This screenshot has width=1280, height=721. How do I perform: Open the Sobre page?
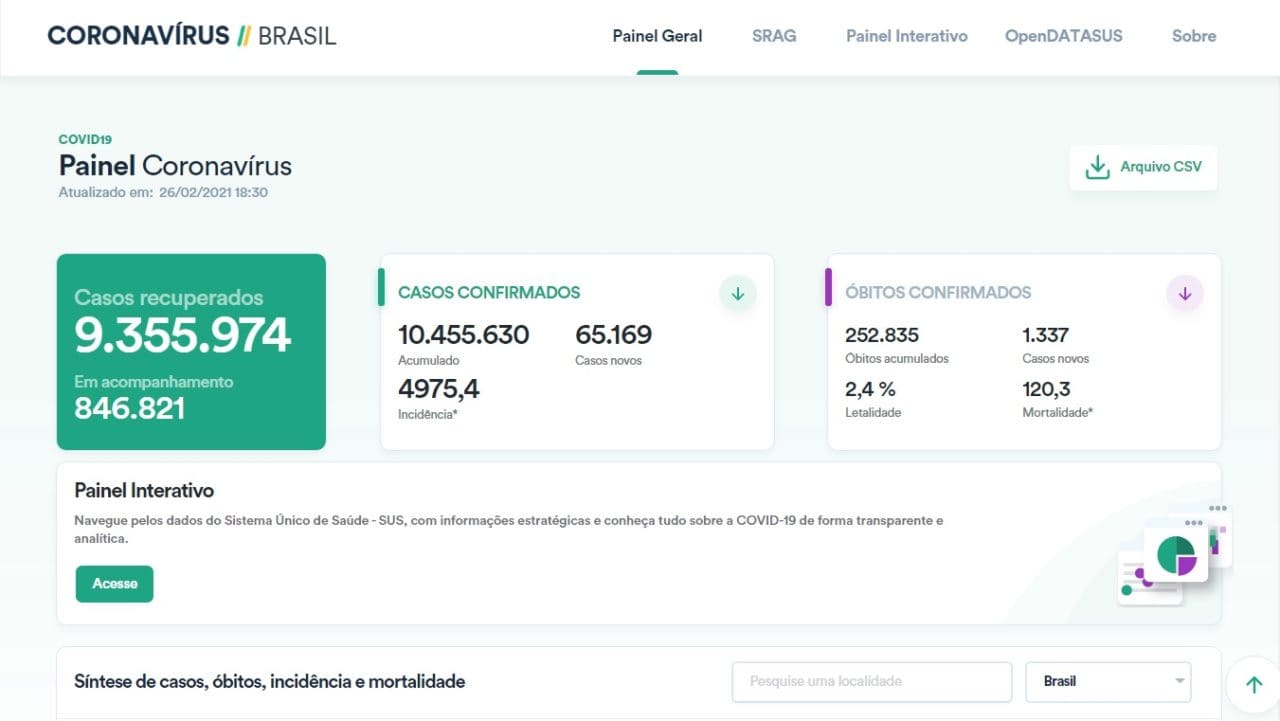[x=1193, y=36]
